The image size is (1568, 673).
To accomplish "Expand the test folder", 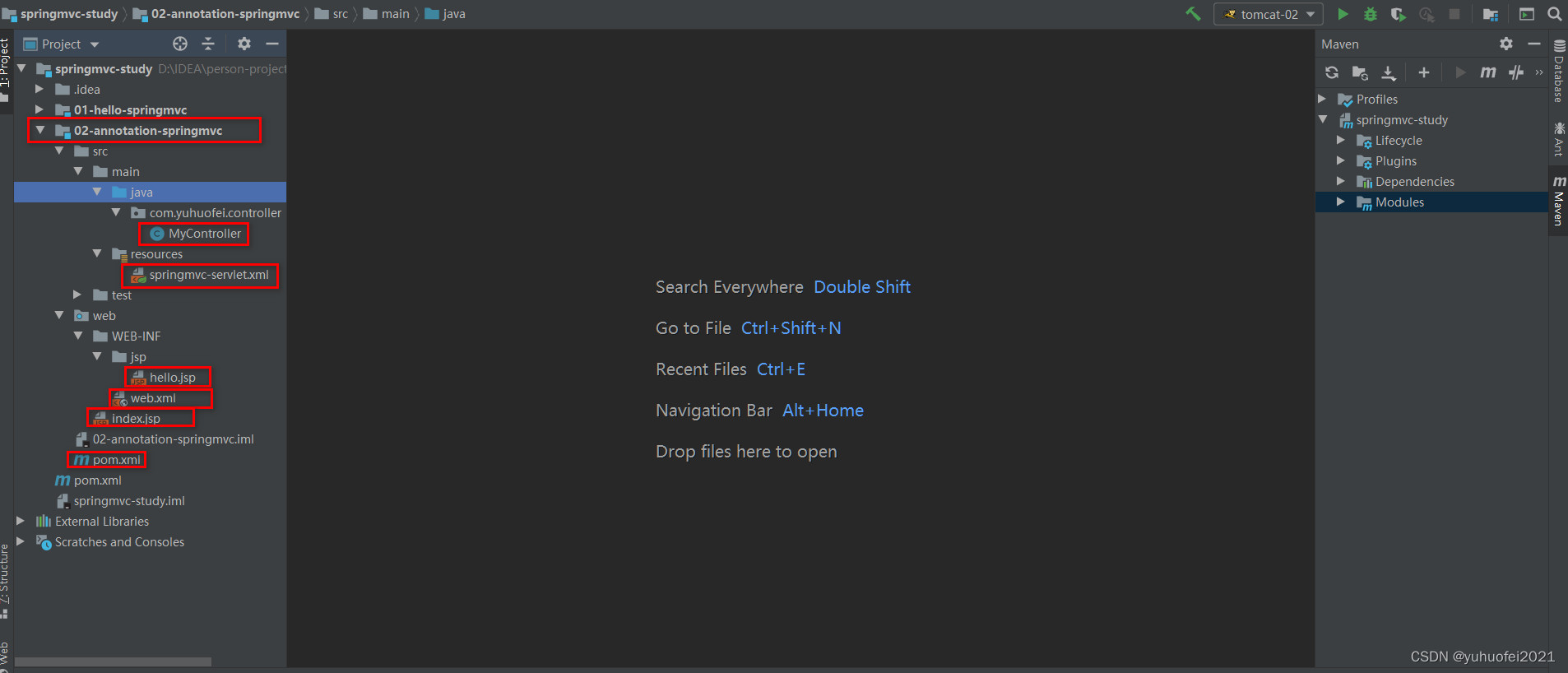I will click(77, 295).
